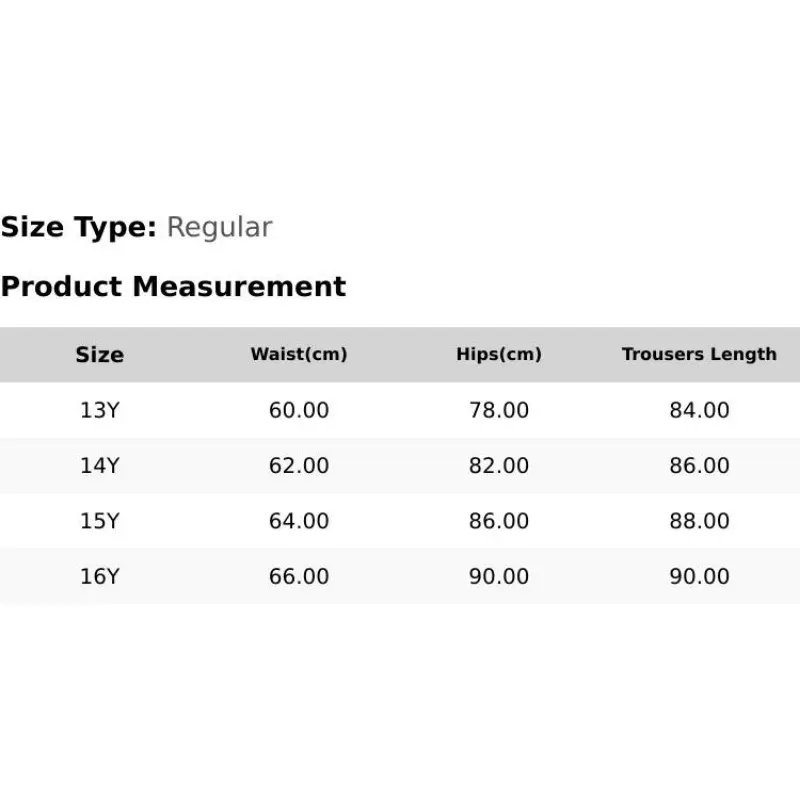Select the 15Y size row label
Screen dimensions: 800x800
[99, 521]
